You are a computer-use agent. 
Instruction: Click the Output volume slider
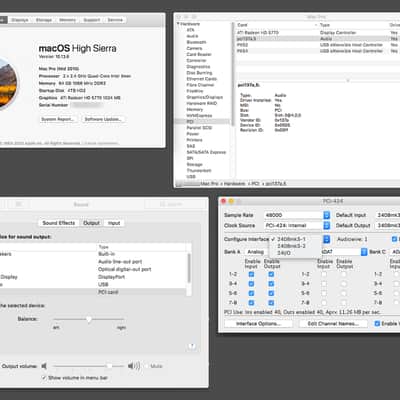[88, 366]
